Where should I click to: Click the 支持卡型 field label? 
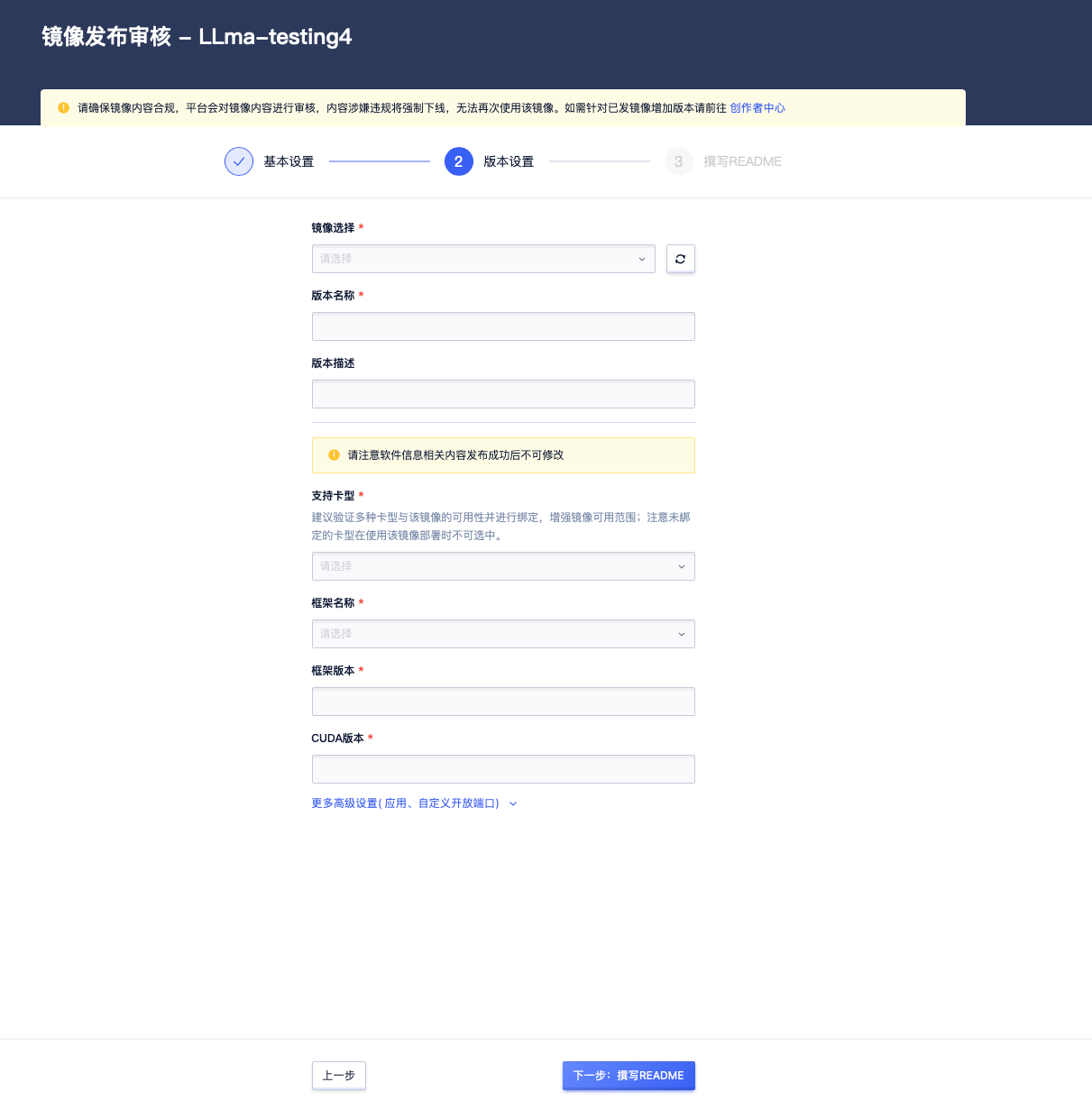333,496
